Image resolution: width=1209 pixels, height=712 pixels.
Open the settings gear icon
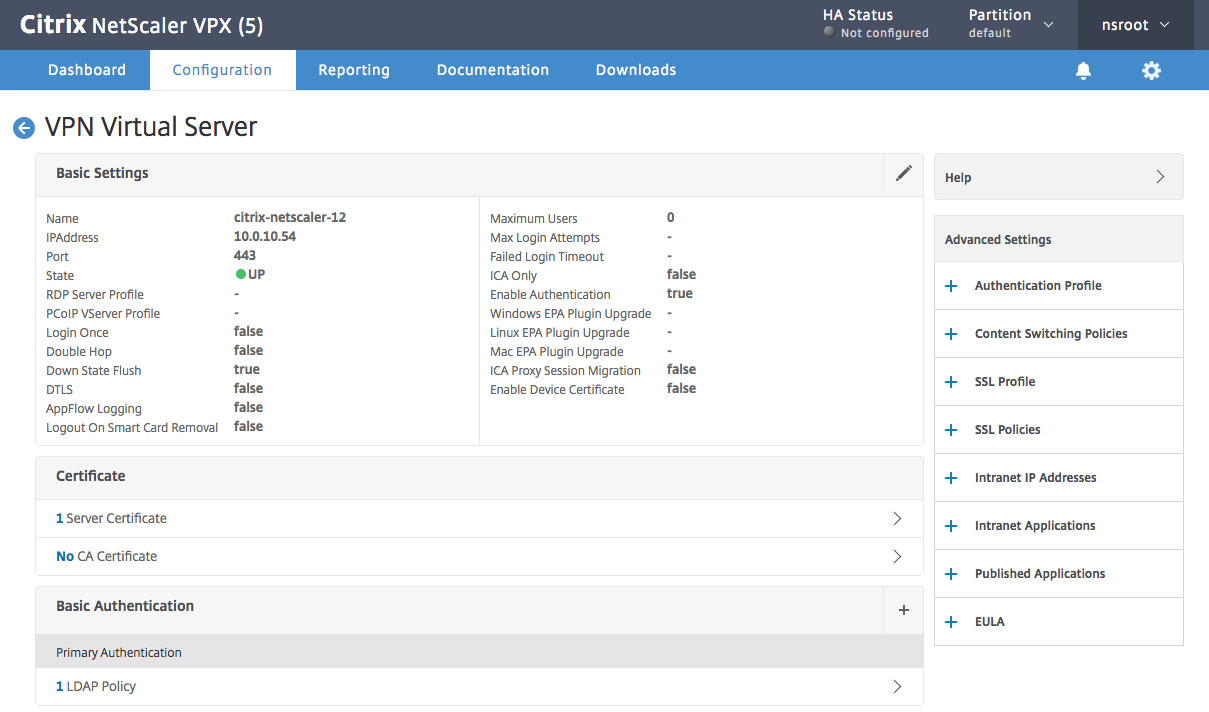tap(1152, 70)
